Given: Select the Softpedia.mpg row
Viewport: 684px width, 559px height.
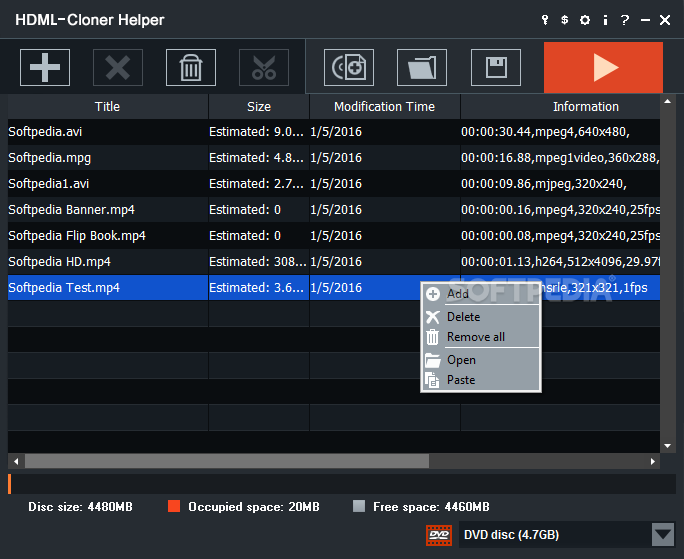Looking at the screenshot, I should click(334, 158).
